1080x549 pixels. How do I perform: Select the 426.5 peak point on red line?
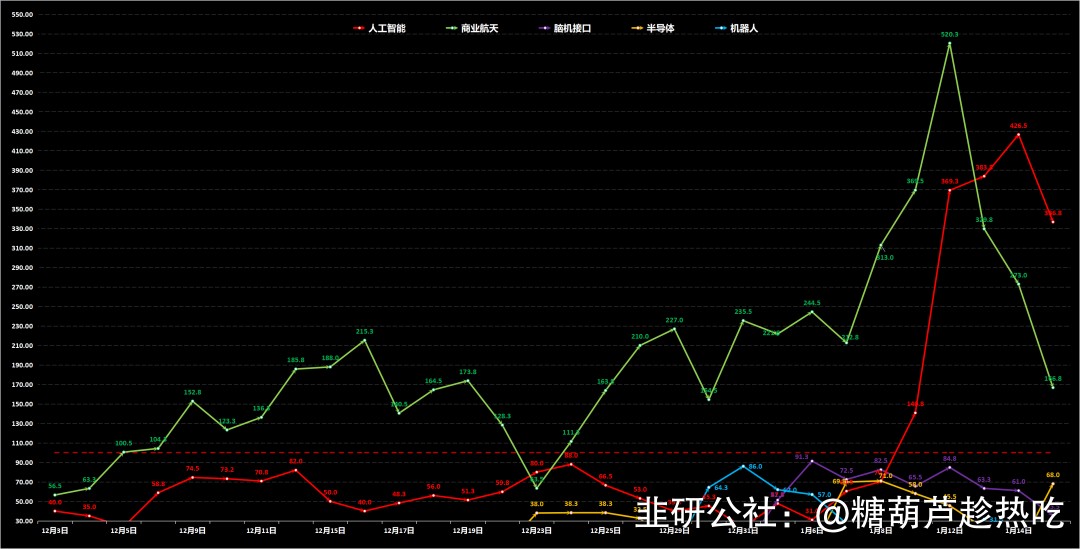click(1018, 134)
